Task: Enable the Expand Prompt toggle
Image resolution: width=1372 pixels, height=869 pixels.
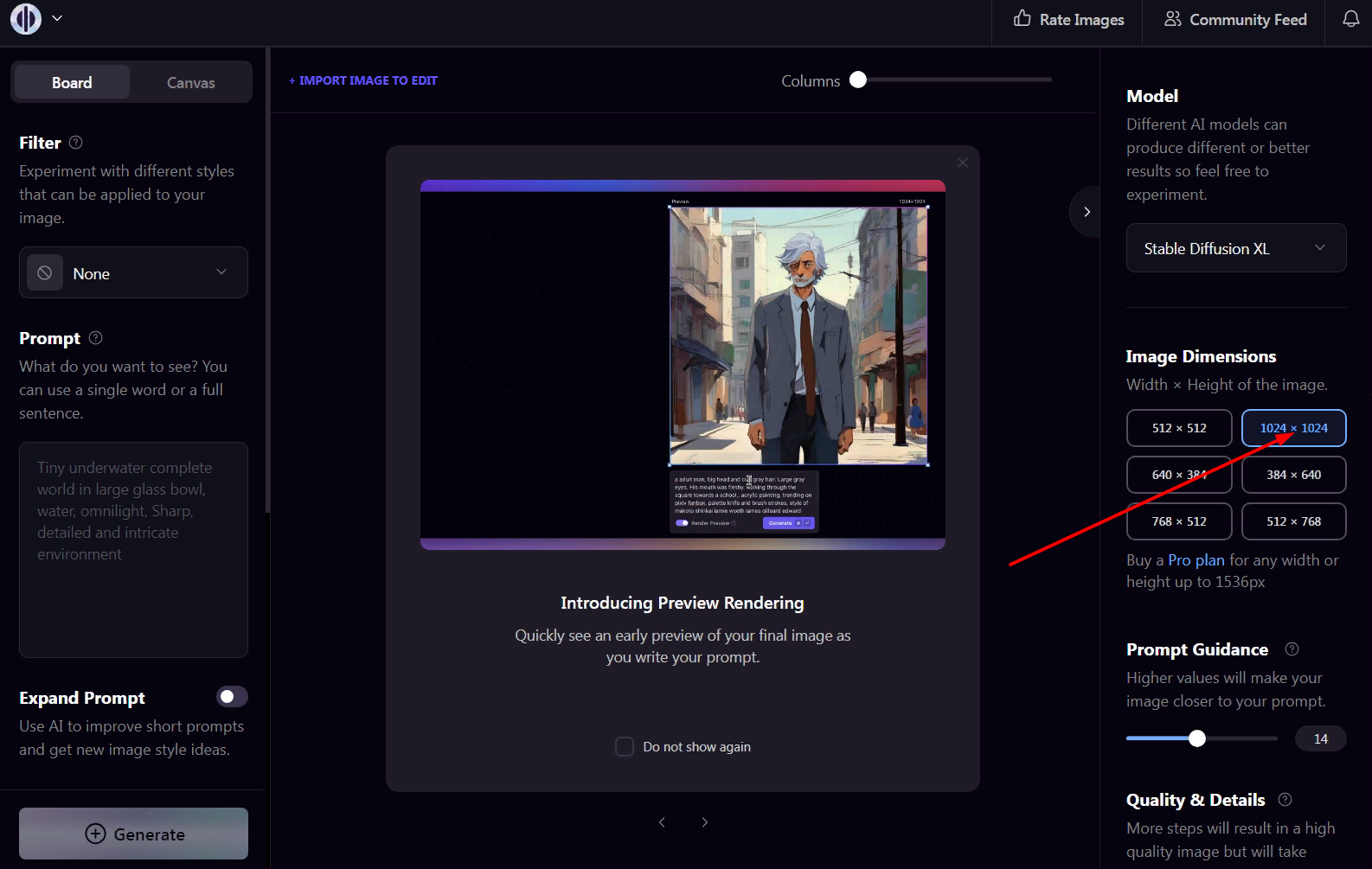Action: [232, 697]
